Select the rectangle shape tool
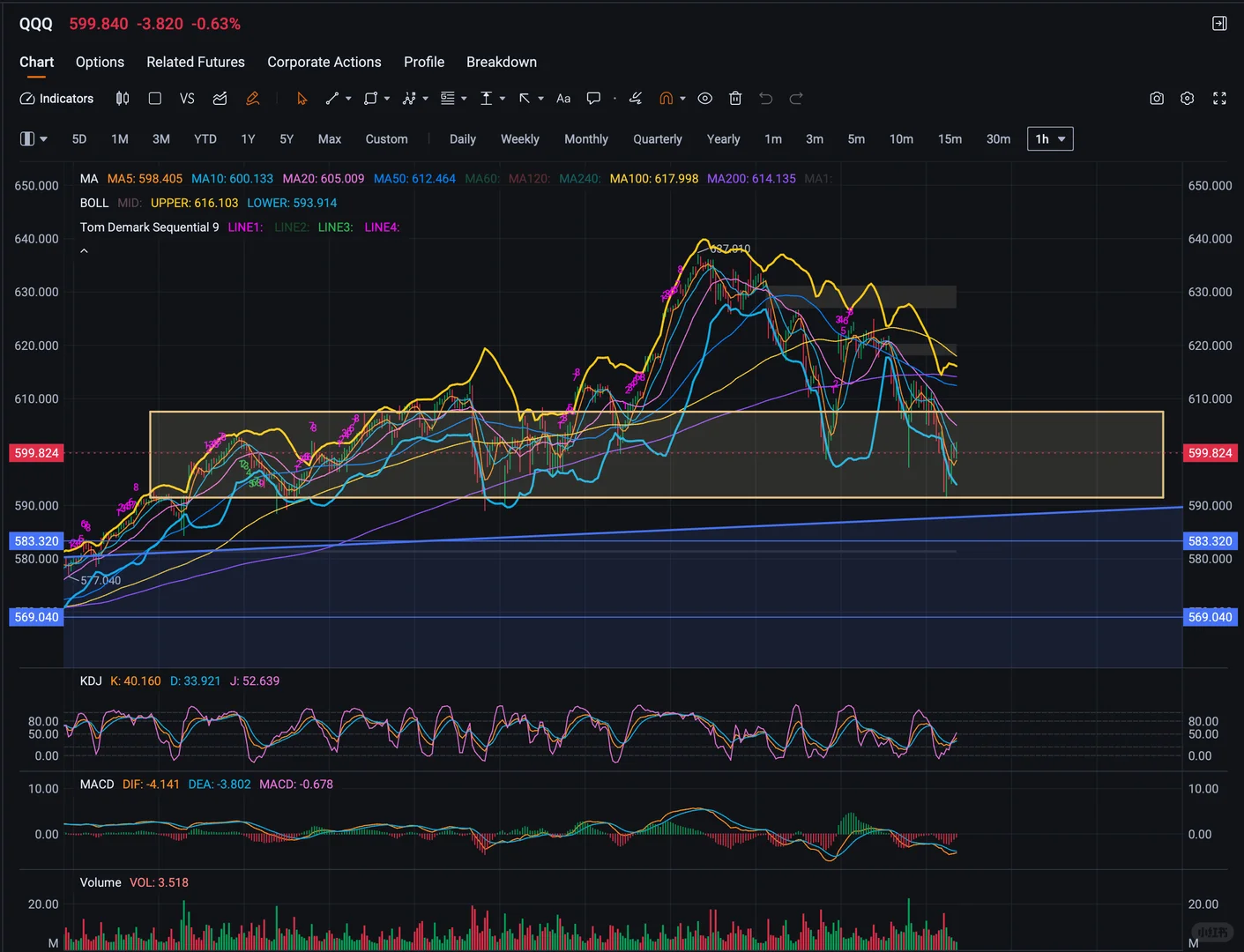1244x952 pixels. (x=370, y=99)
